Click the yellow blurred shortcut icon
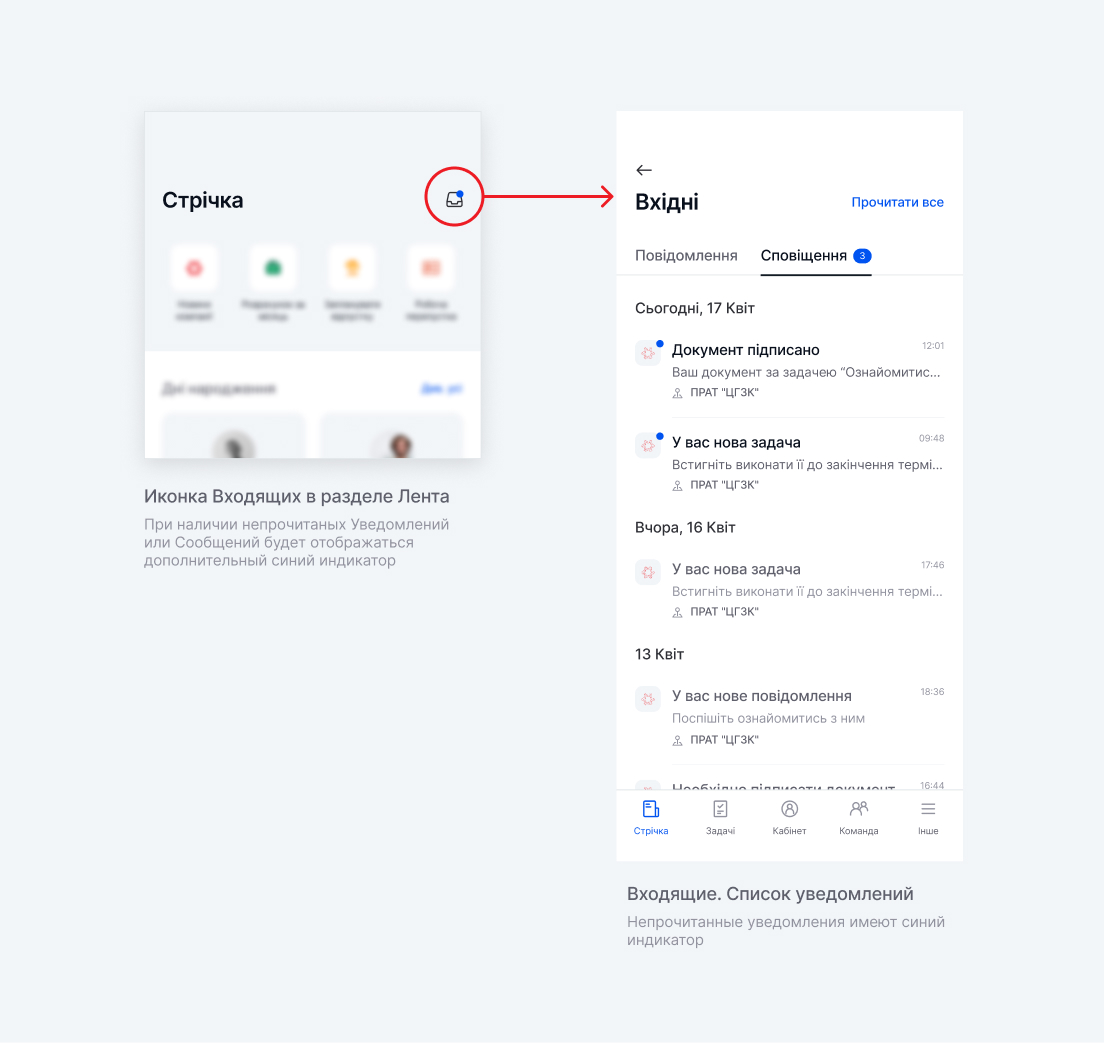The height and width of the screenshot is (1043, 1104). (352, 268)
